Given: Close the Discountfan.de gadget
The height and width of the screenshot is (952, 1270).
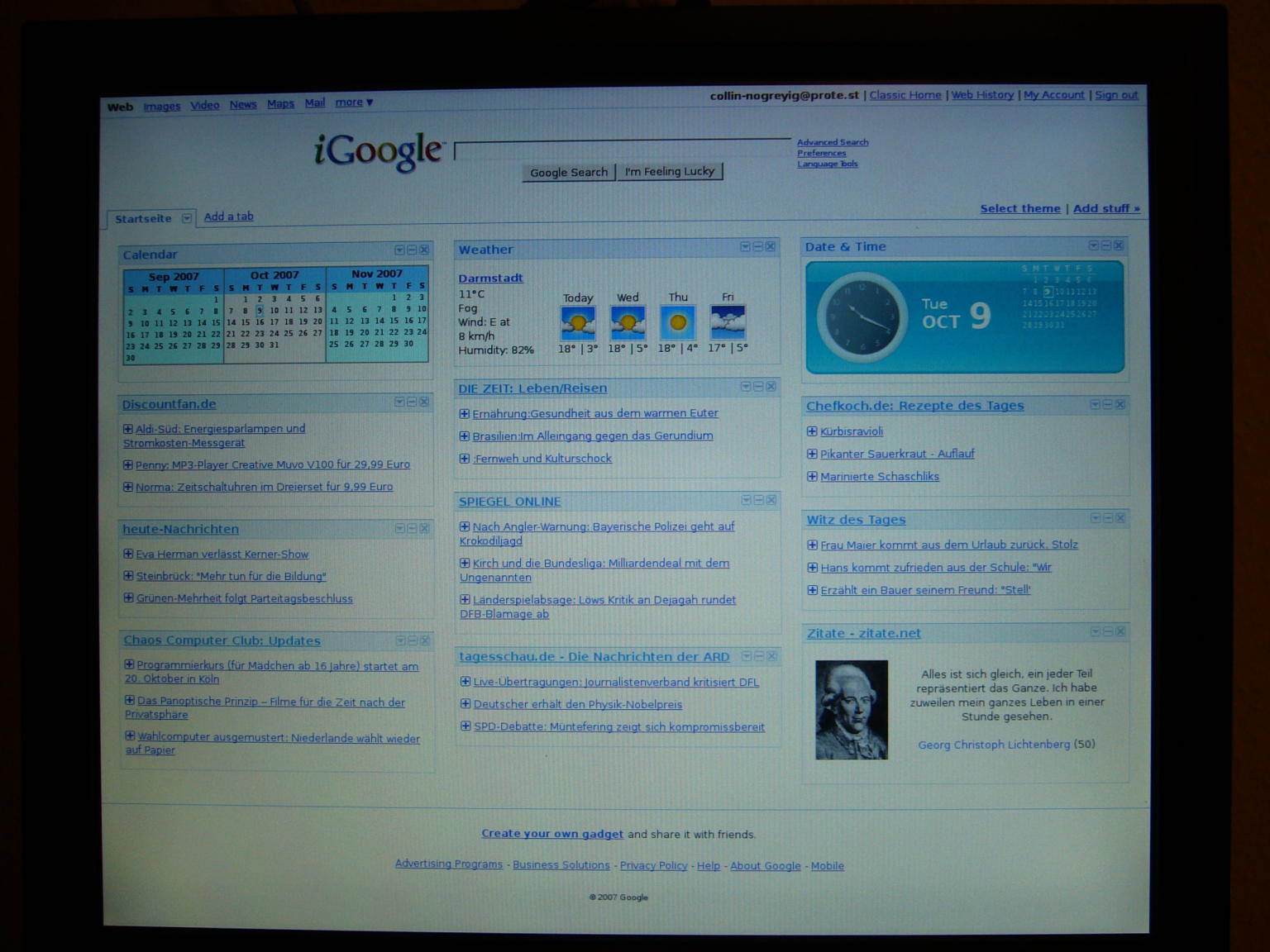Looking at the screenshot, I should coord(424,402).
